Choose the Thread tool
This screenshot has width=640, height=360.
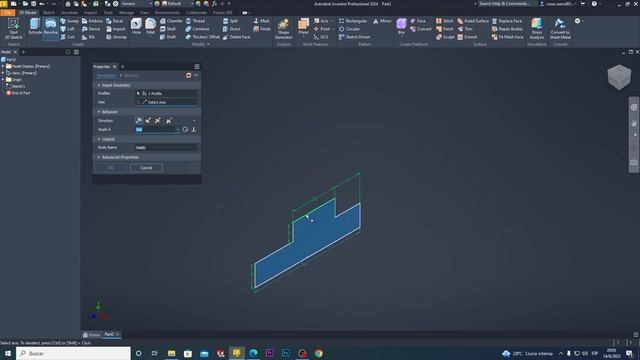(196, 21)
